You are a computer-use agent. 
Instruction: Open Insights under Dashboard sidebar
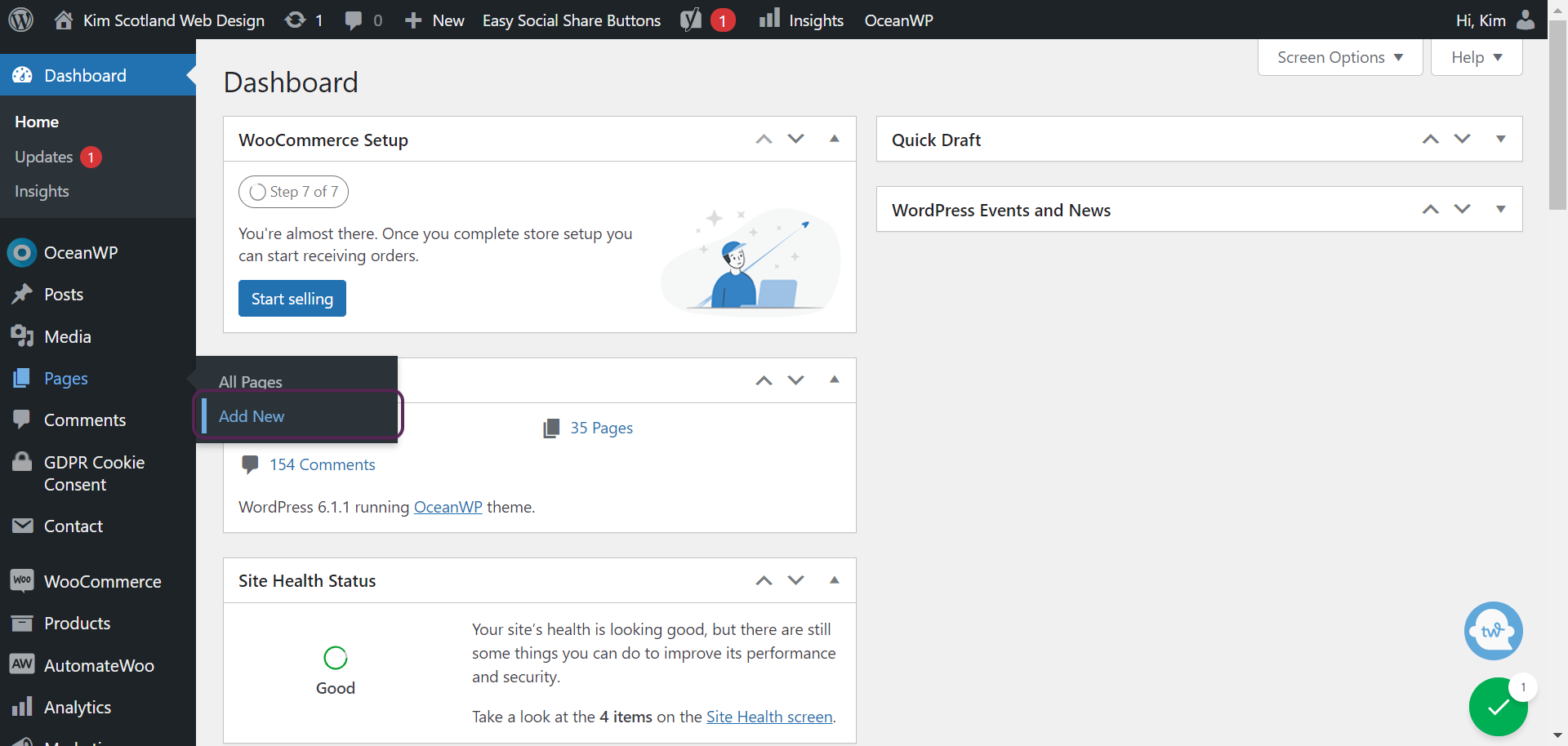pos(42,191)
